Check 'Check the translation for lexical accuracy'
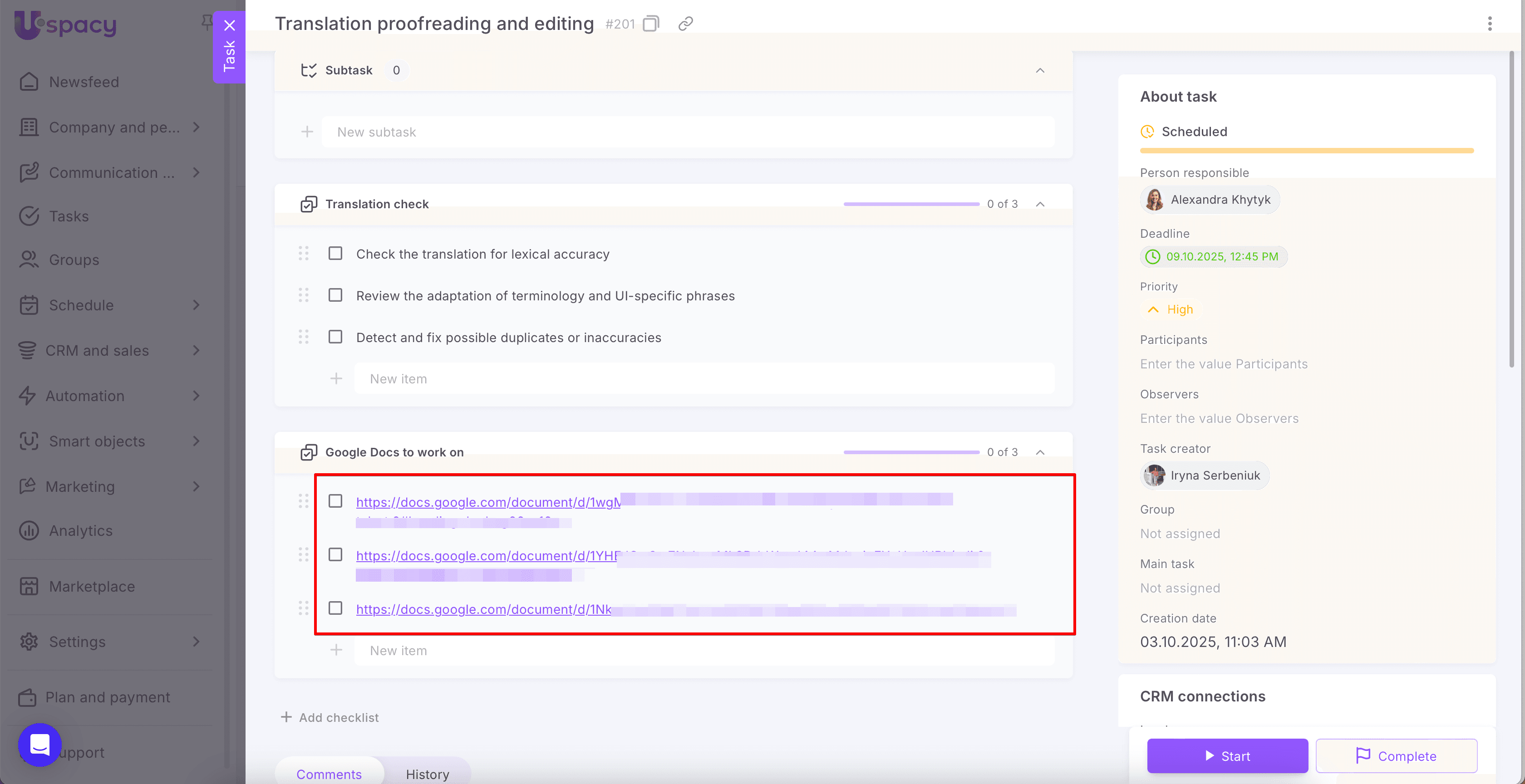 click(x=335, y=254)
